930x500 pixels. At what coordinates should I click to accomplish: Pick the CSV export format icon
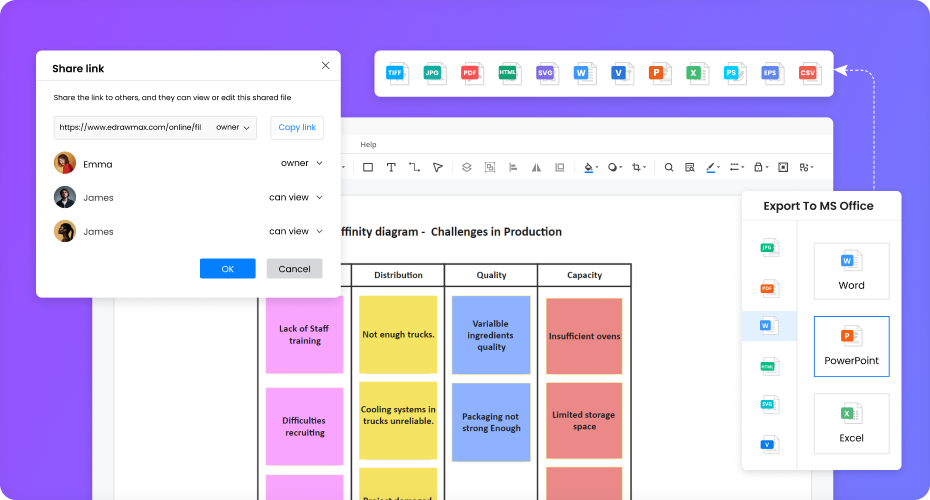point(808,73)
